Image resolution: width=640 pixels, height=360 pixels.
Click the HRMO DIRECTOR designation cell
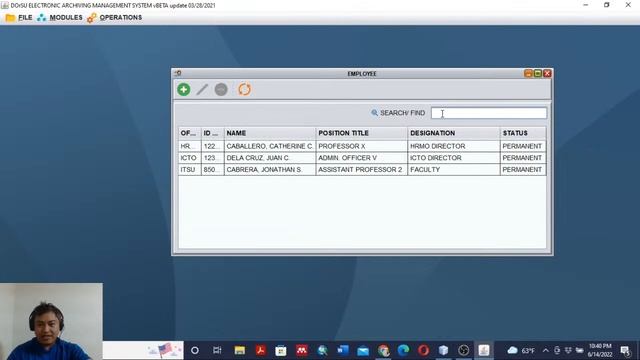click(454, 146)
